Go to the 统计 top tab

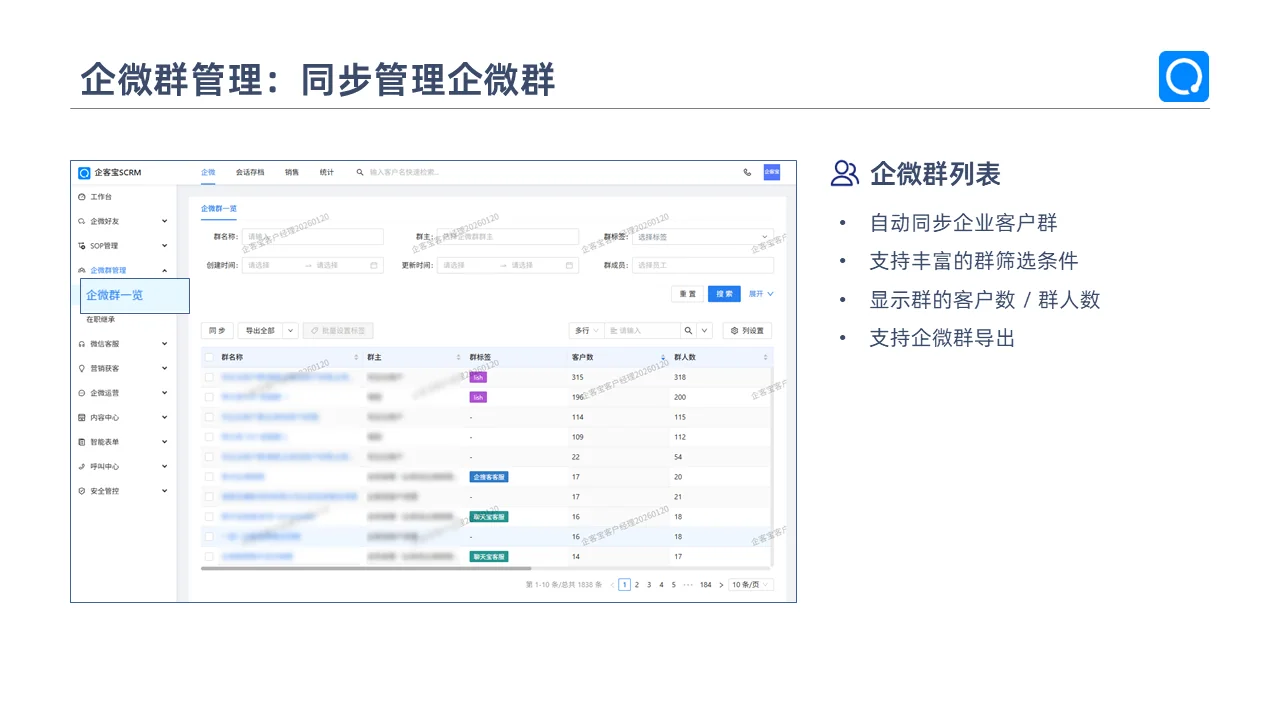[x=327, y=172]
